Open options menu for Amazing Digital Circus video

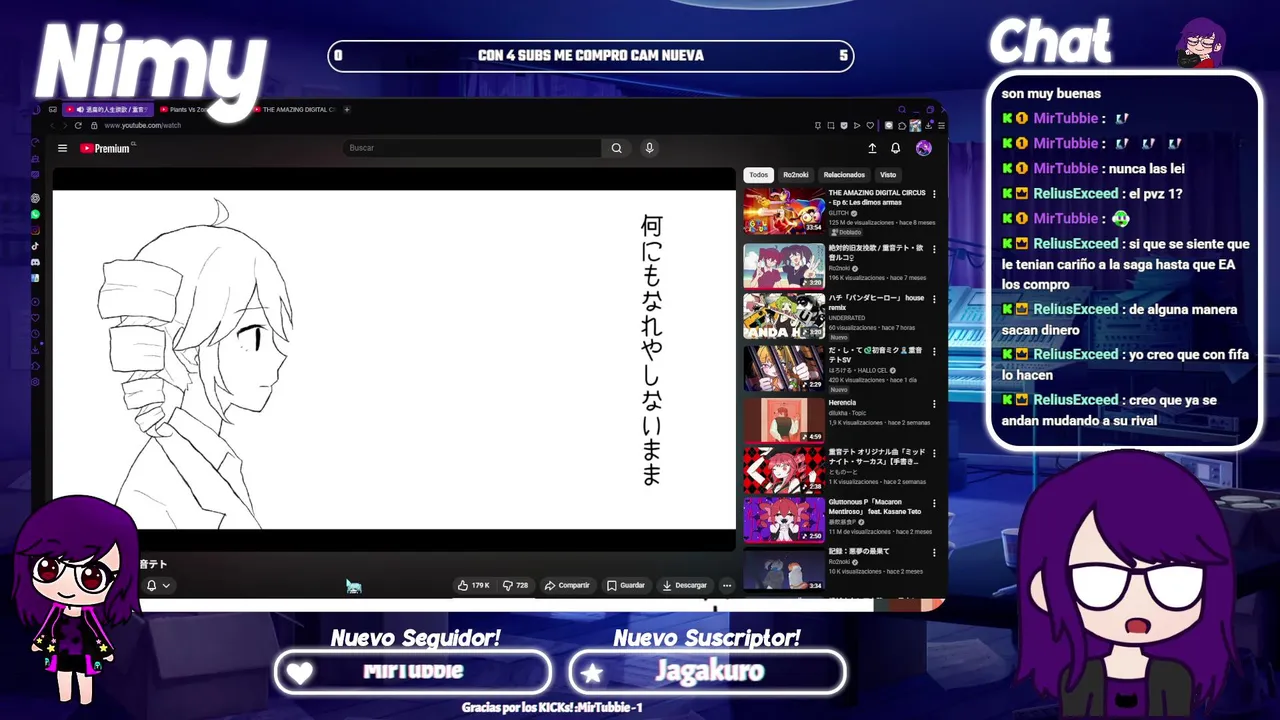934,194
